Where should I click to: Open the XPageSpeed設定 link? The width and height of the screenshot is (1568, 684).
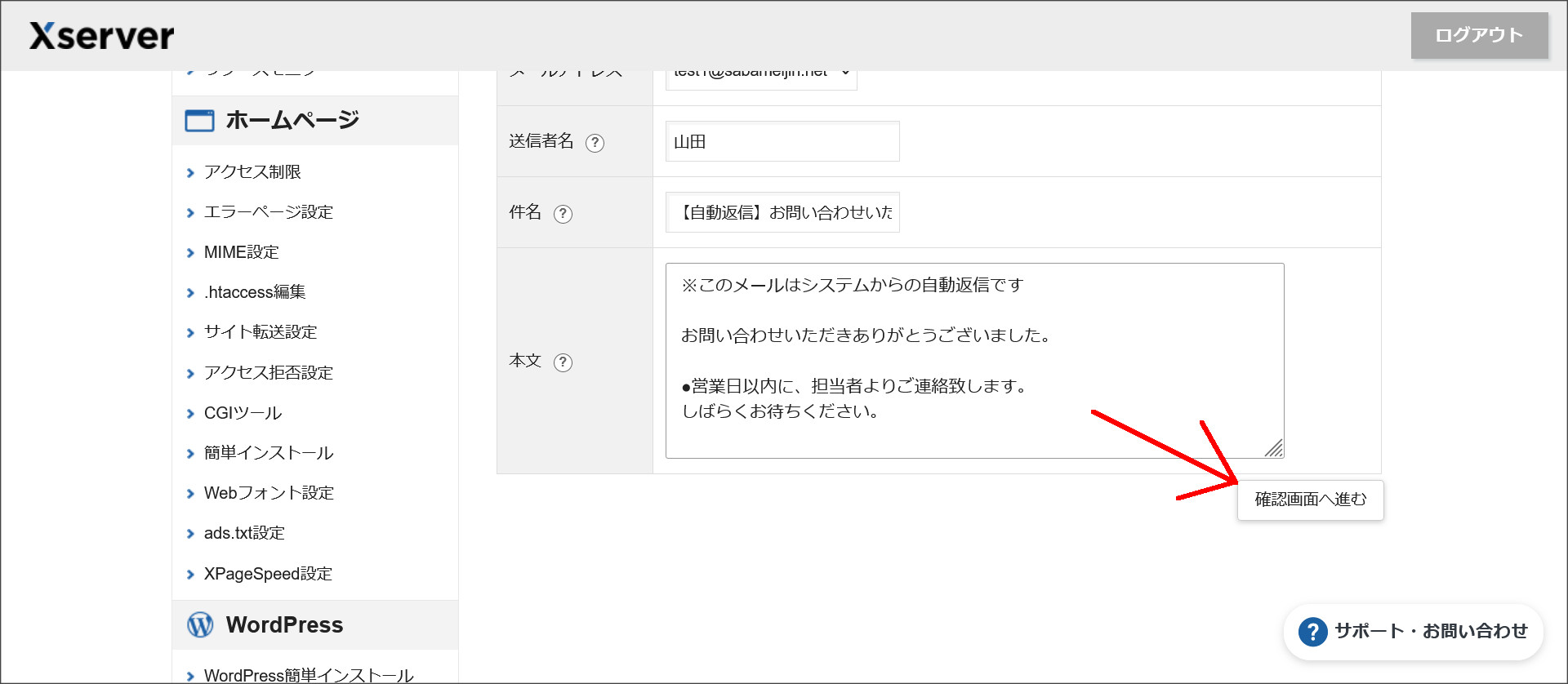point(268,574)
